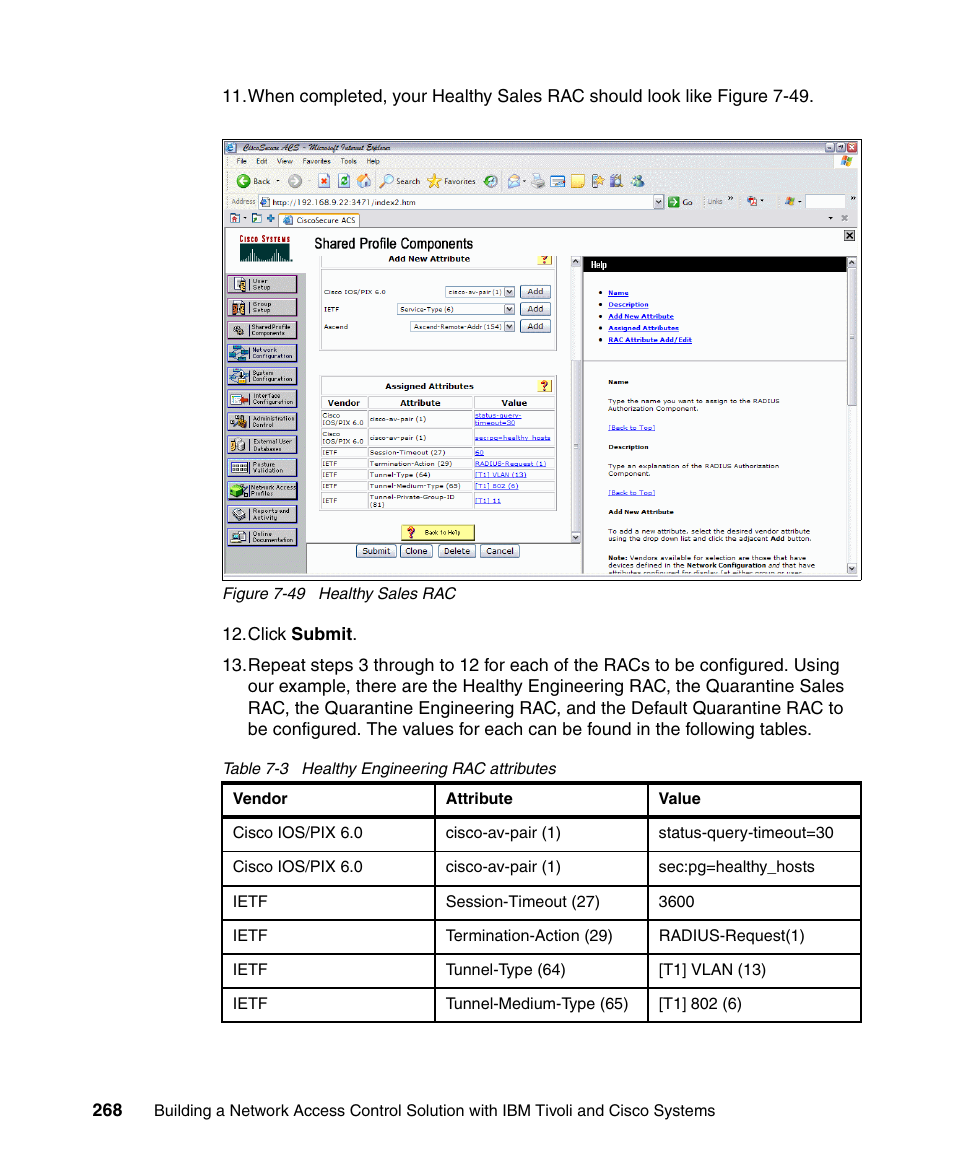Screen dimensions: 954x1165
Task: Click the Assigned Attributes link in Help
Action: coord(643,328)
